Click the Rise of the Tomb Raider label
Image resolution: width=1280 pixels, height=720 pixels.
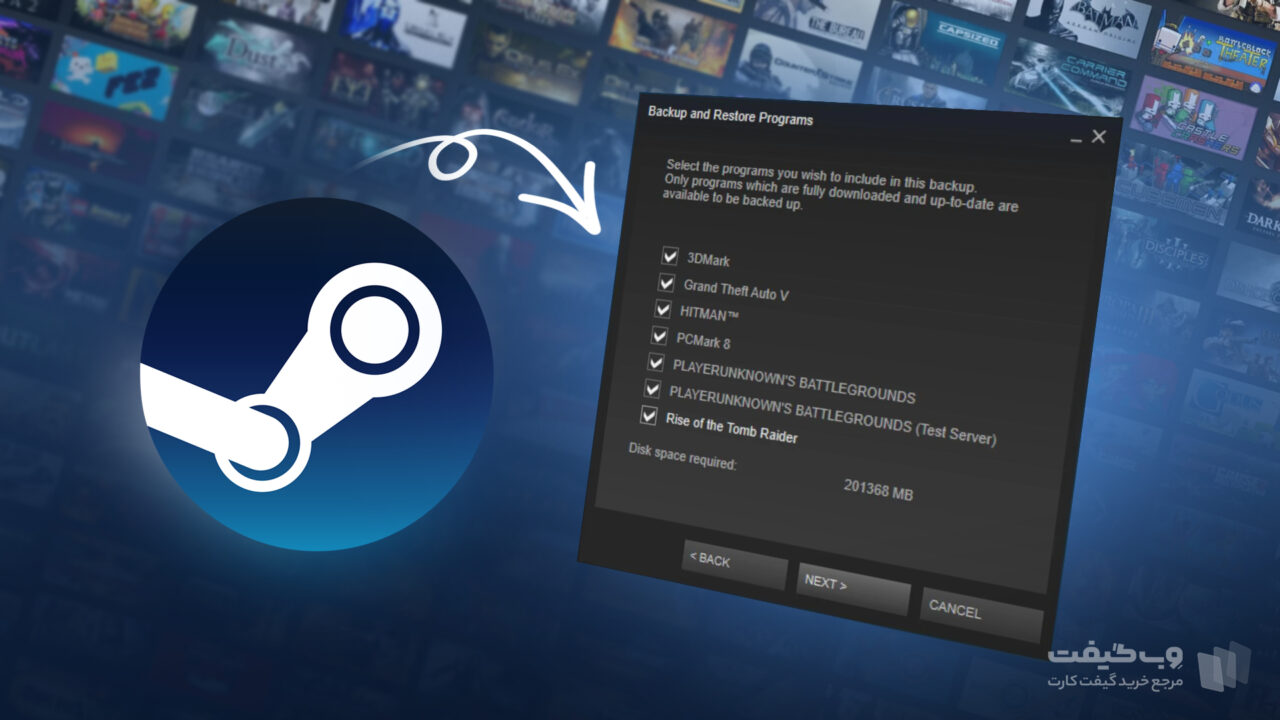tap(732, 428)
